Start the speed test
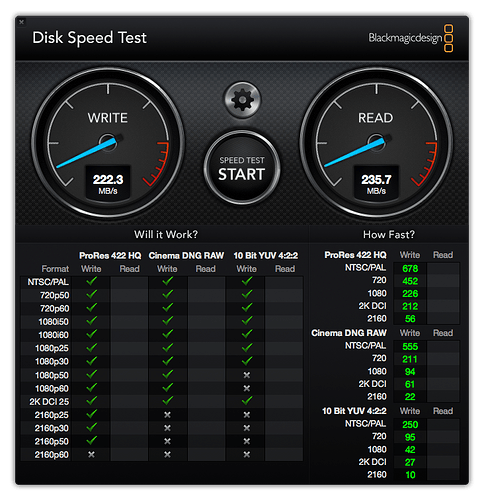Viewport: 484px width, 500px height. pyautogui.click(x=242, y=168)
